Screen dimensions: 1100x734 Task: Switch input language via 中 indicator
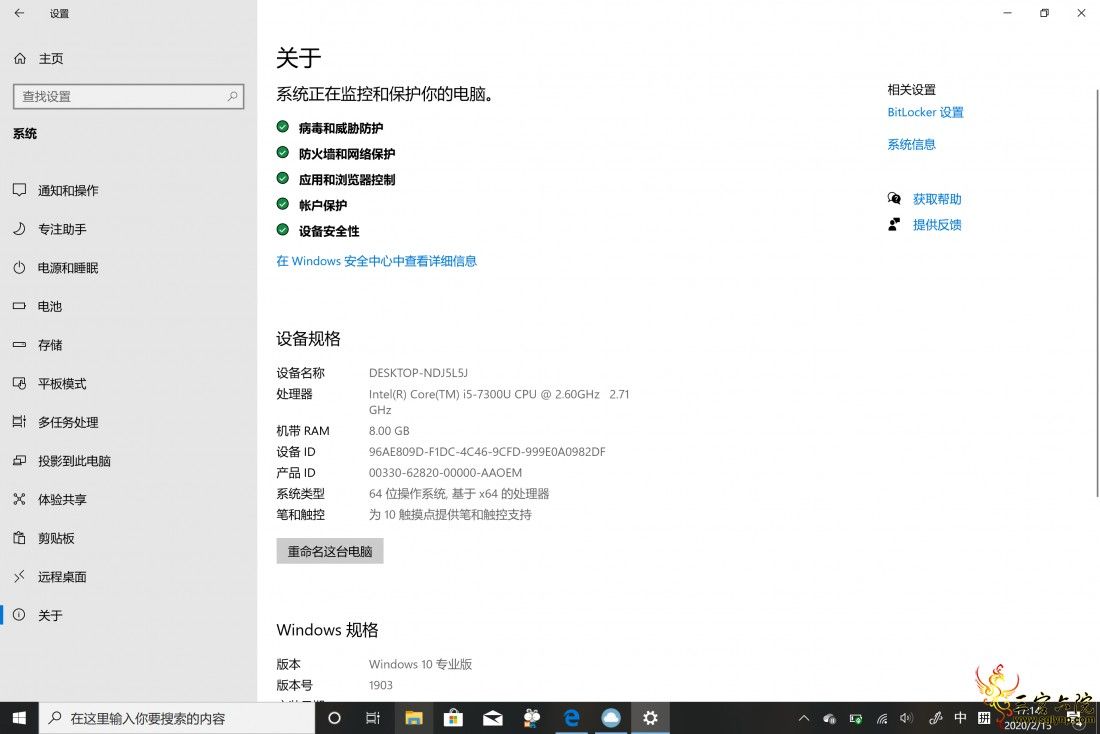[960, 717]
